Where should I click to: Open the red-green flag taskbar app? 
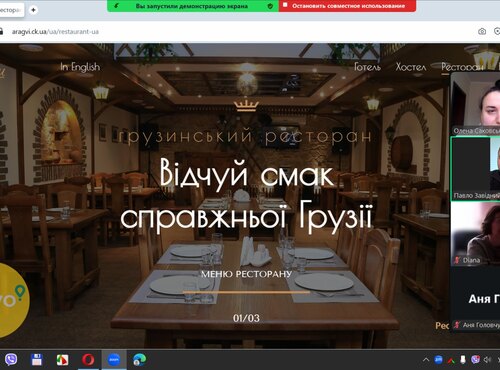point(62,360)
